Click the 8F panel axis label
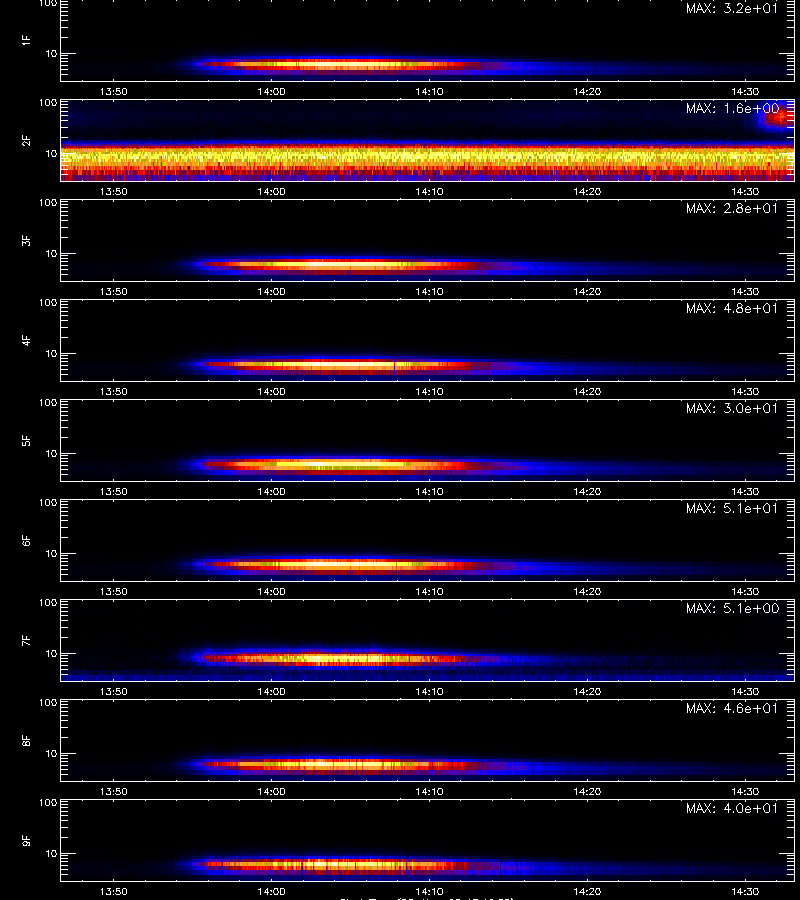The image size is (800, 900). pyautogui.click(x=26, y=740)
